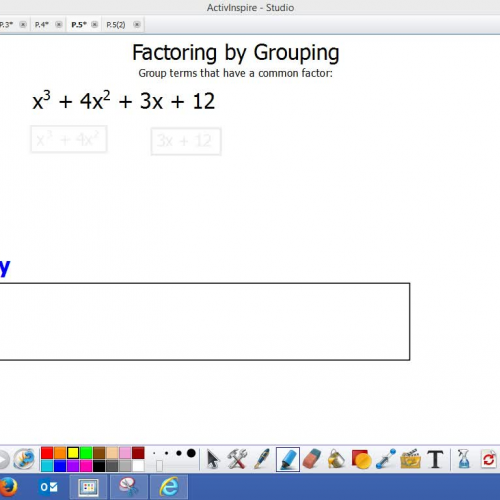Reveal the faded x³ + 4x² box

tap(69, 139)
